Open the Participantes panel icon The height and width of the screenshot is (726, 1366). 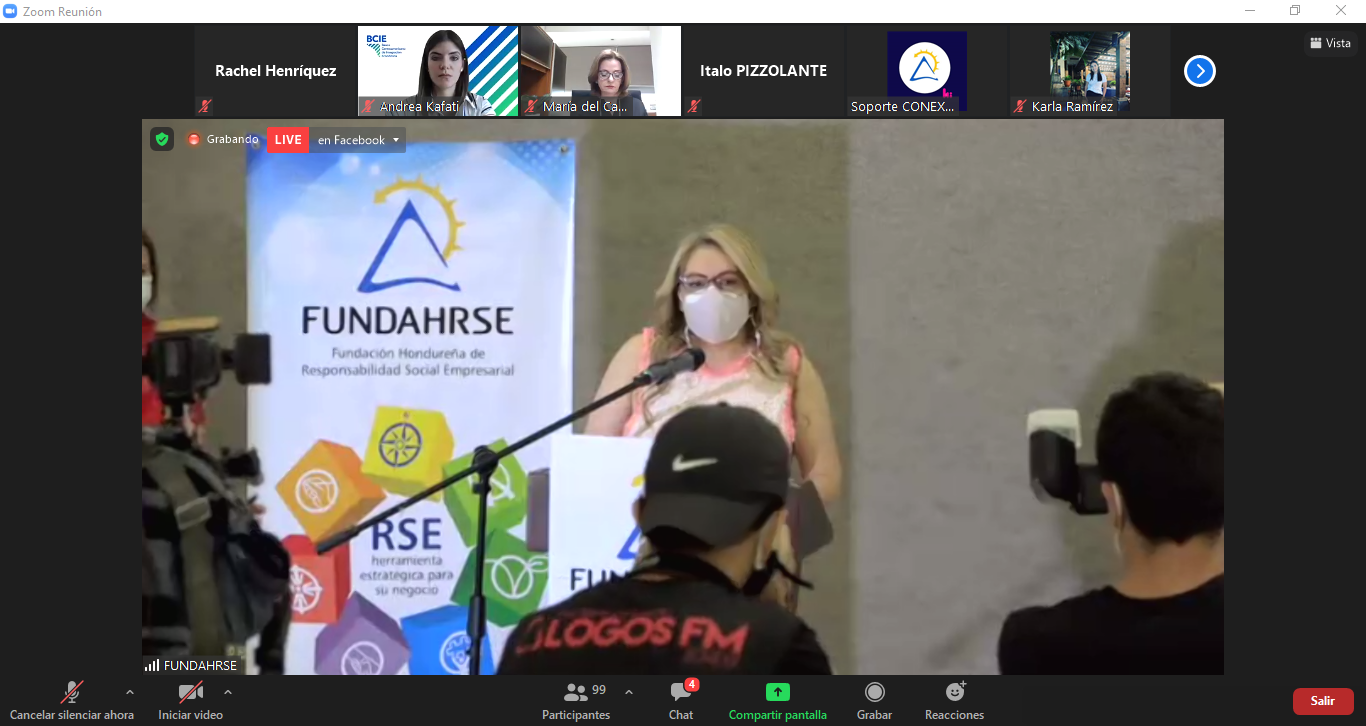[576, 692]
